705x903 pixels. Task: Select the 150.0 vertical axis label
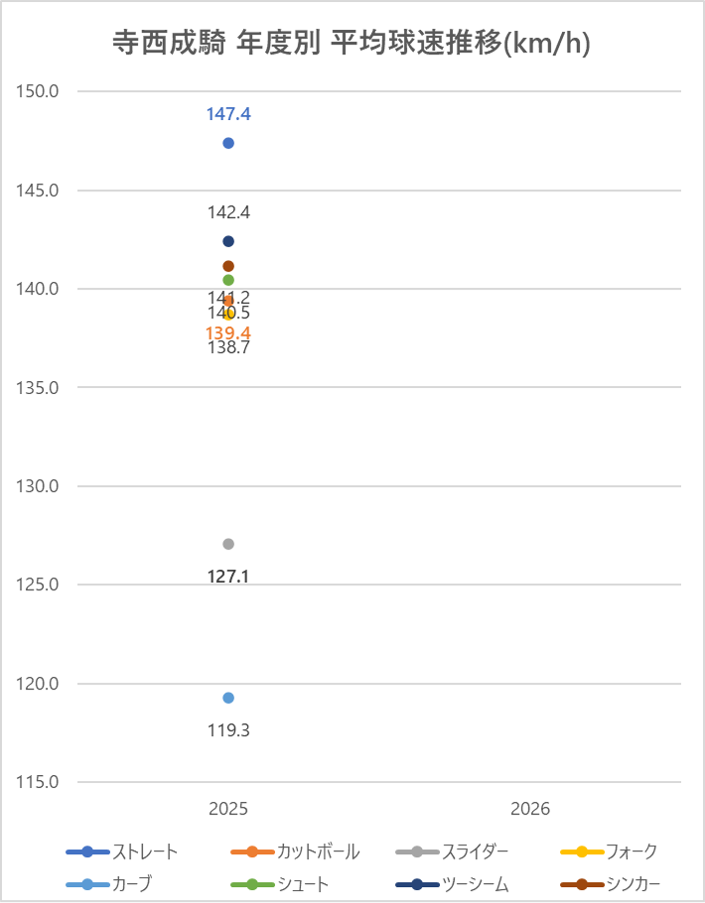(x=39, y=92)
